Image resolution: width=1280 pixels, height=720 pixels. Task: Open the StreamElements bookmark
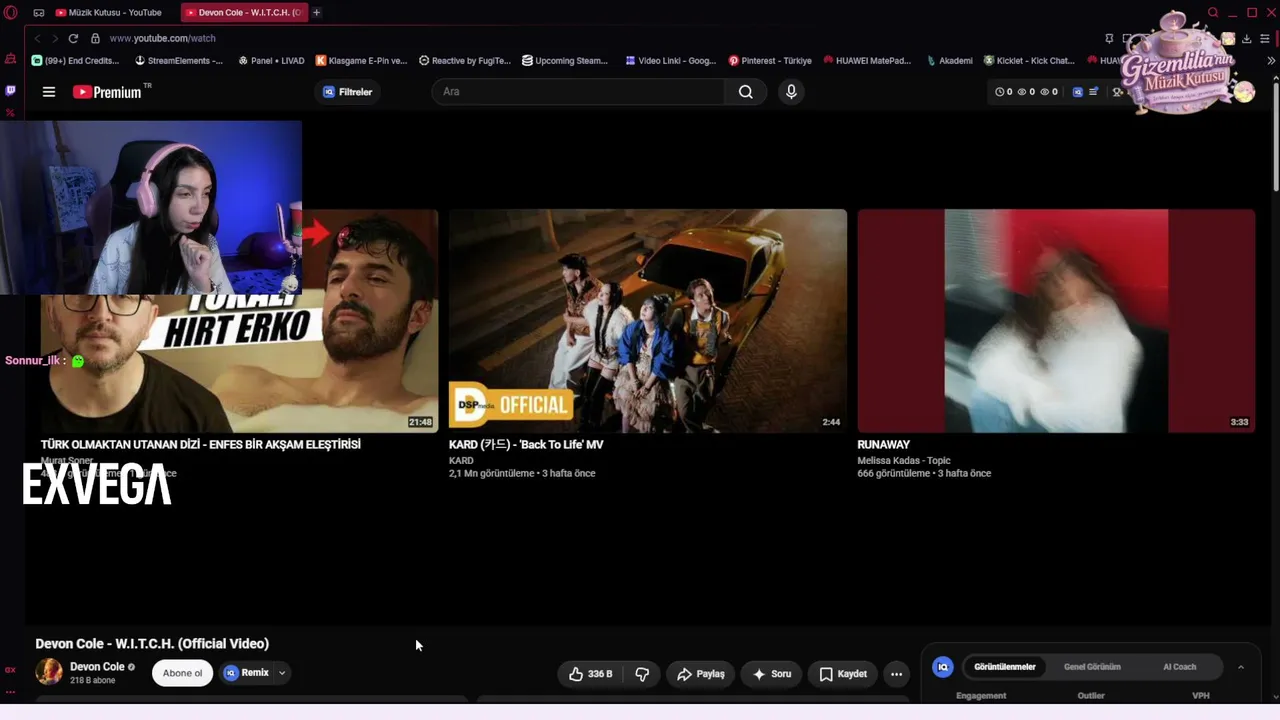click(x=179, y=60)
